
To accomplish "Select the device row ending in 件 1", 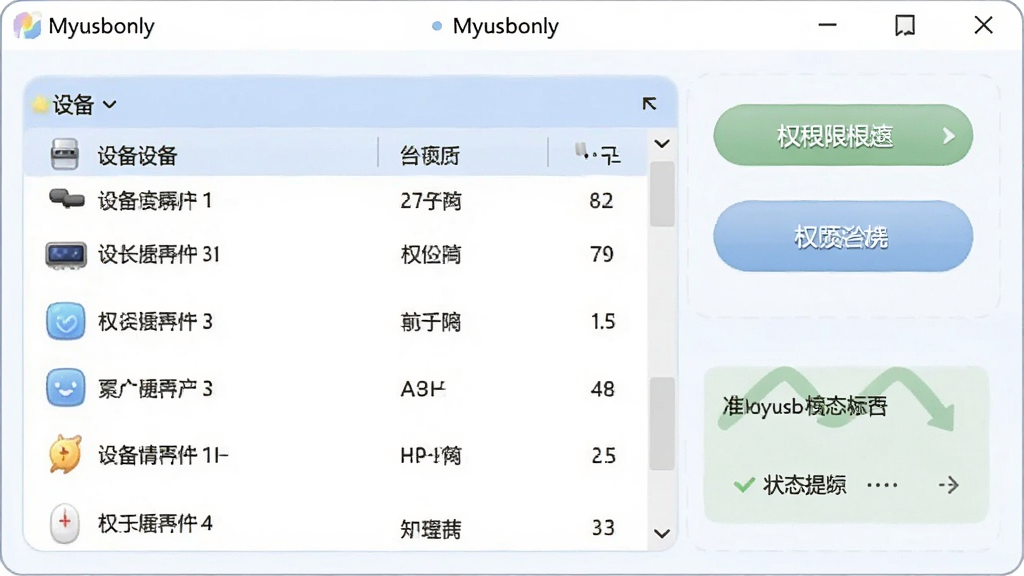I will pos(336,200).
